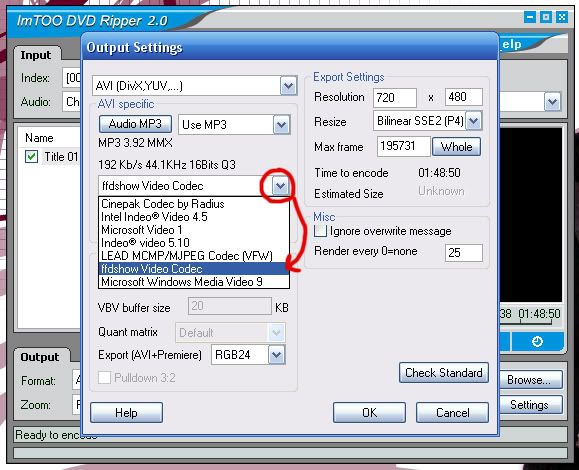The image size is (579, 470).
Task: Confirm the settings with the OK button
Action: coord(369,412)
